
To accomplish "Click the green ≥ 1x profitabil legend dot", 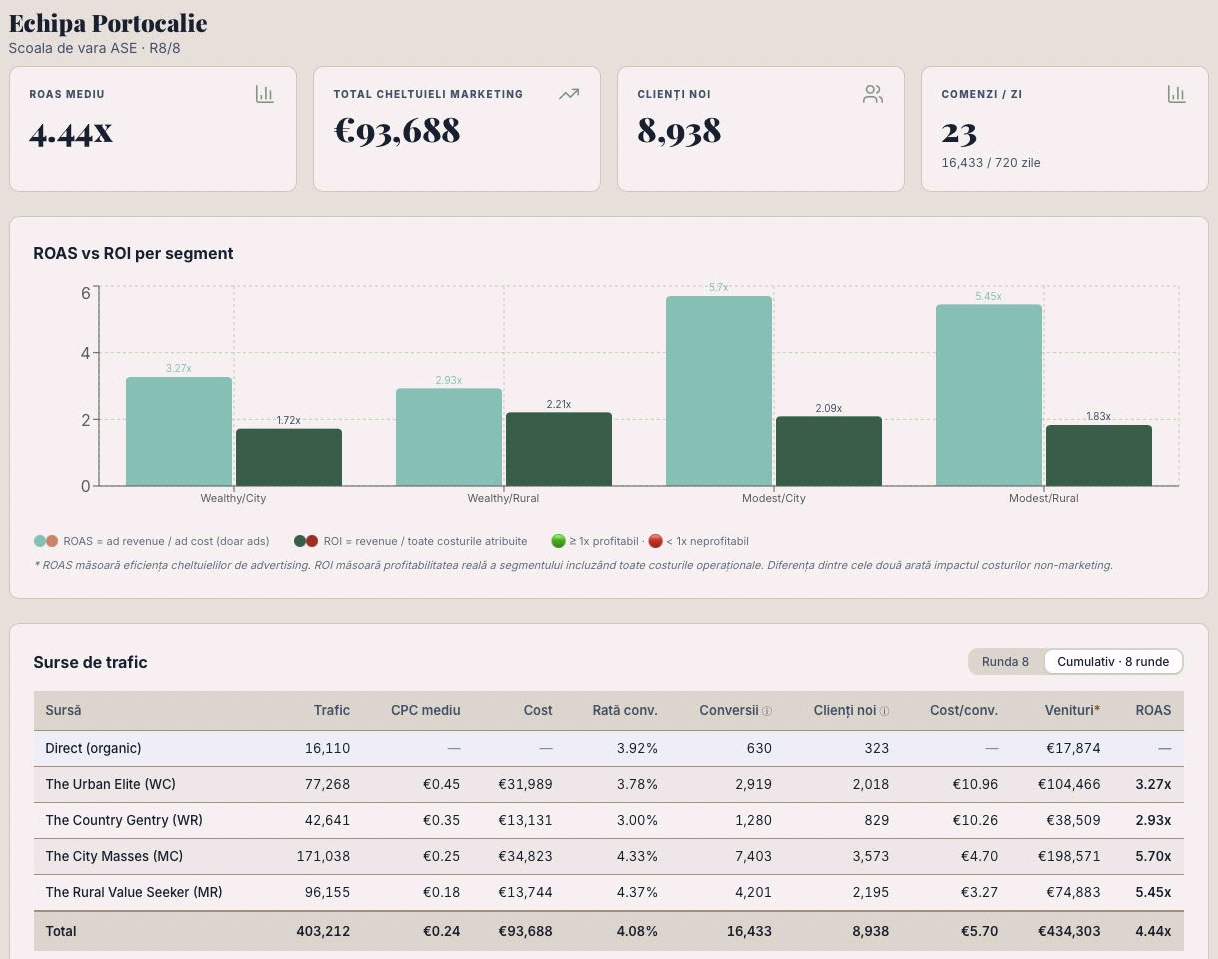I will point(558,541).
